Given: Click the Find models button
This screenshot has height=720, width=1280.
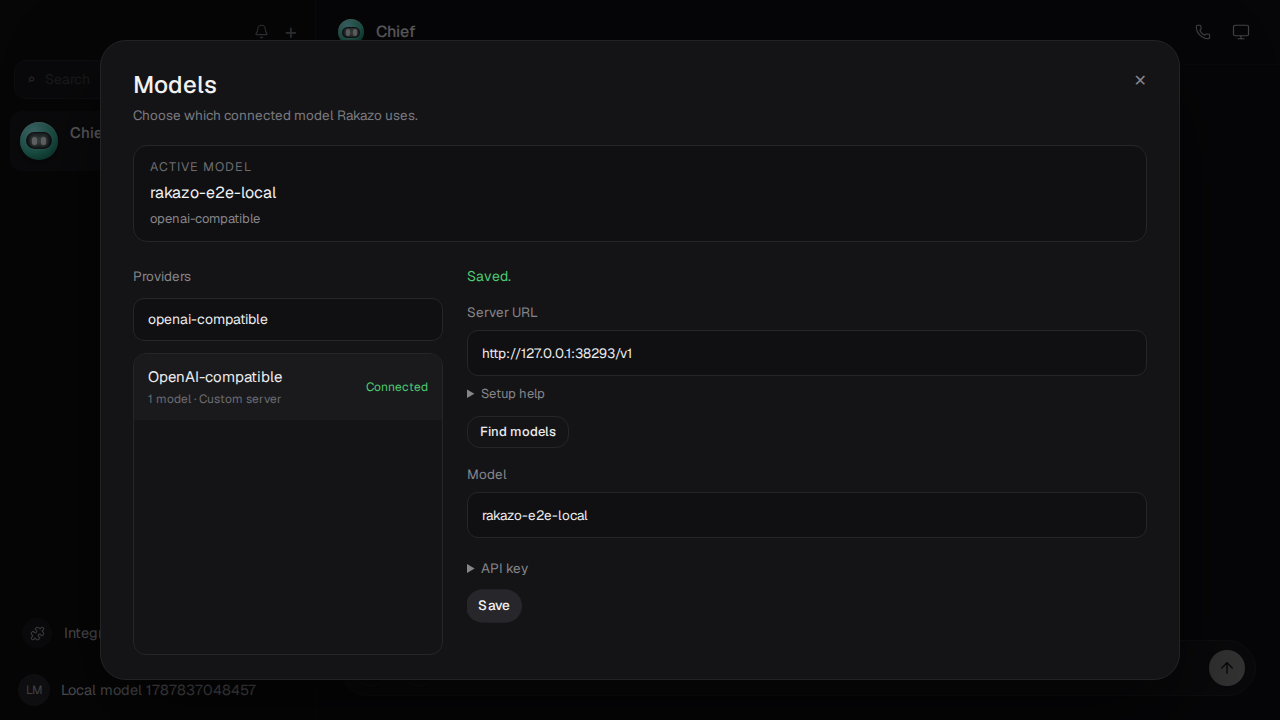Looking at the screenshot, I should (x=518, y=432).
